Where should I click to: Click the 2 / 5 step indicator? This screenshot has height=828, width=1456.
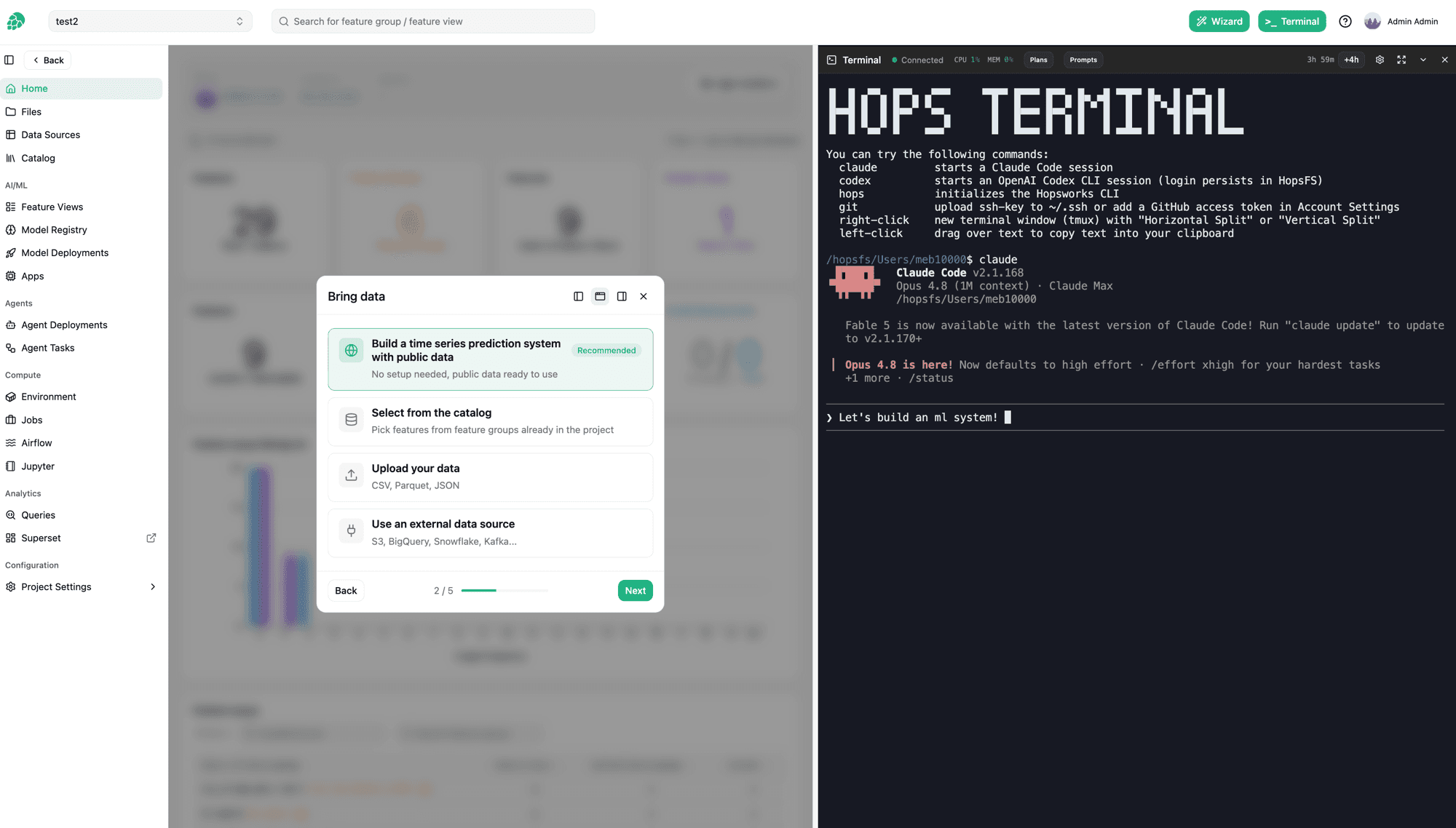point(443,590)
